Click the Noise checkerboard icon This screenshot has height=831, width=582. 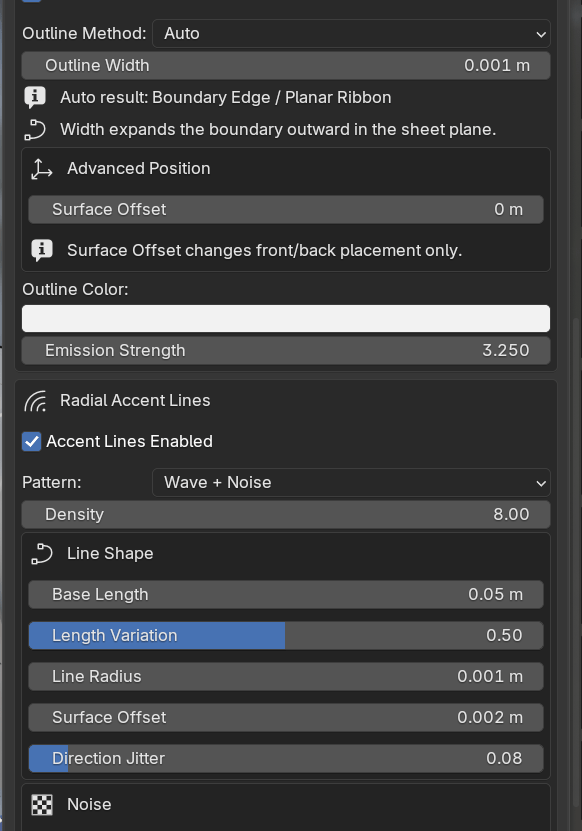[x=42, y=805]
